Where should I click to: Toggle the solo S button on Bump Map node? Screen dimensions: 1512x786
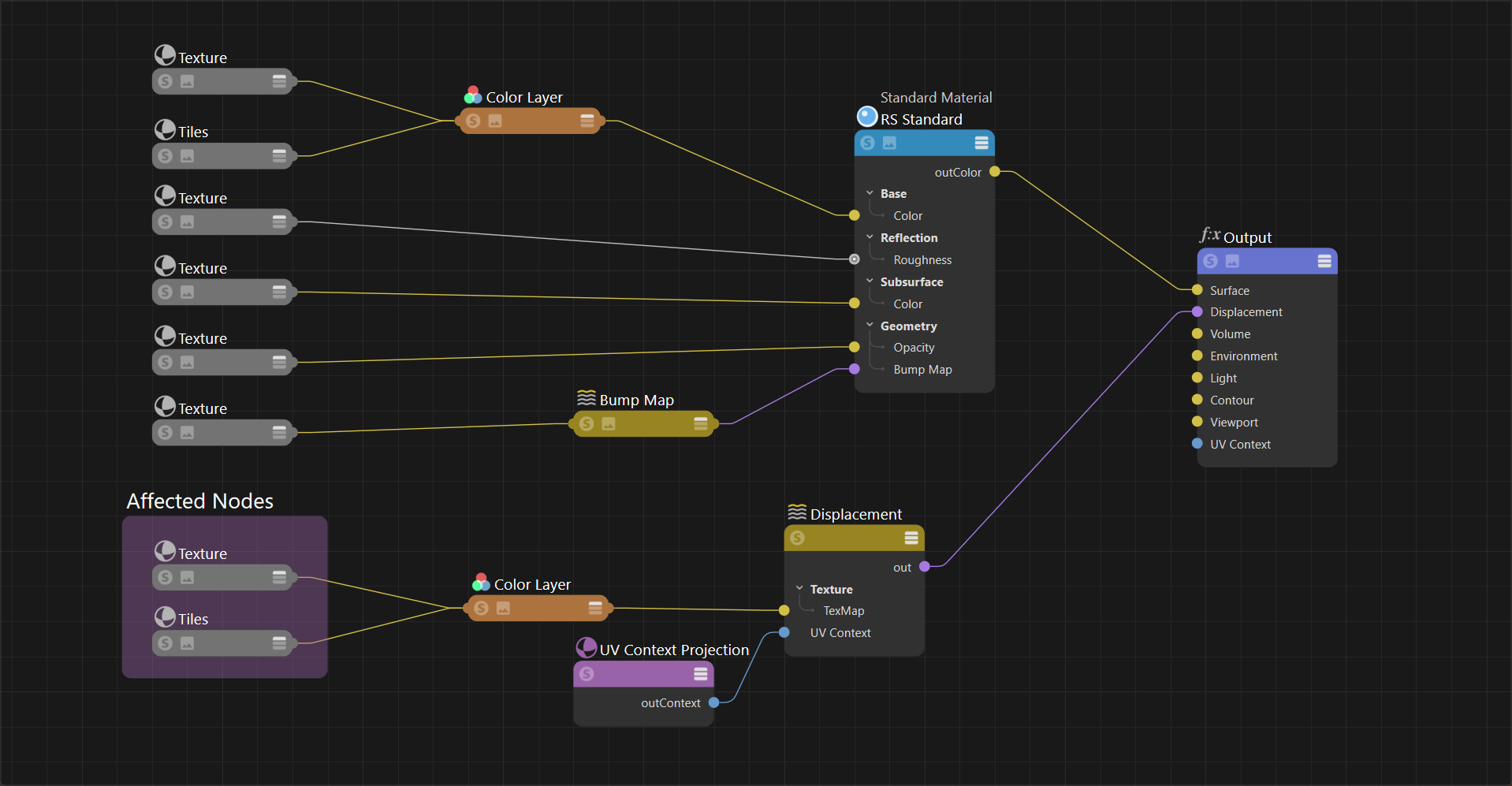tap(587, 424)
